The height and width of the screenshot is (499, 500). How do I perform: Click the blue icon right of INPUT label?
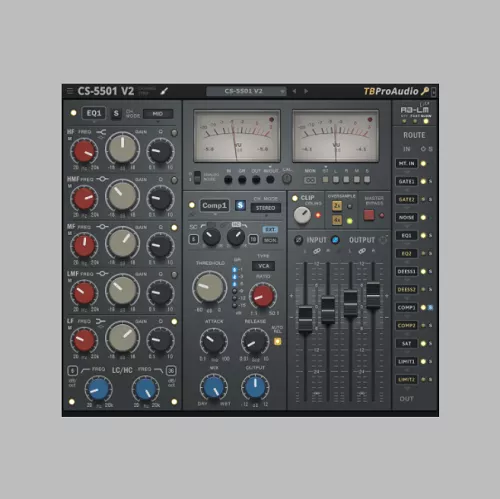pyautogui.click(x=335, y=240)
